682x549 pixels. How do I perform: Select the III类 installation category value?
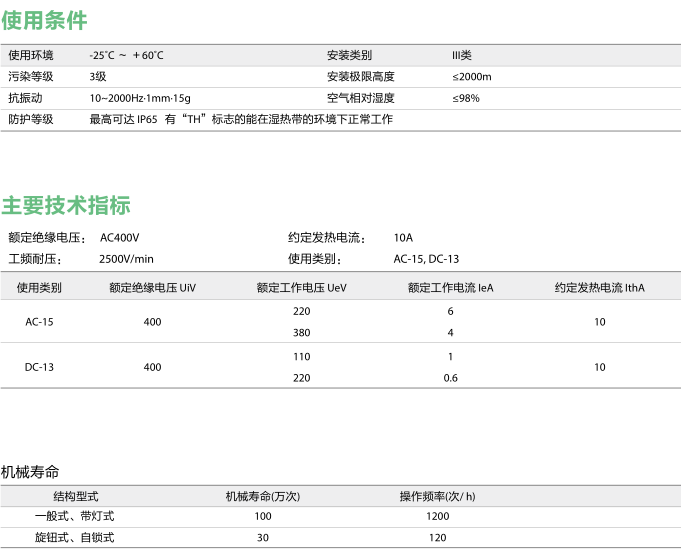461,55
